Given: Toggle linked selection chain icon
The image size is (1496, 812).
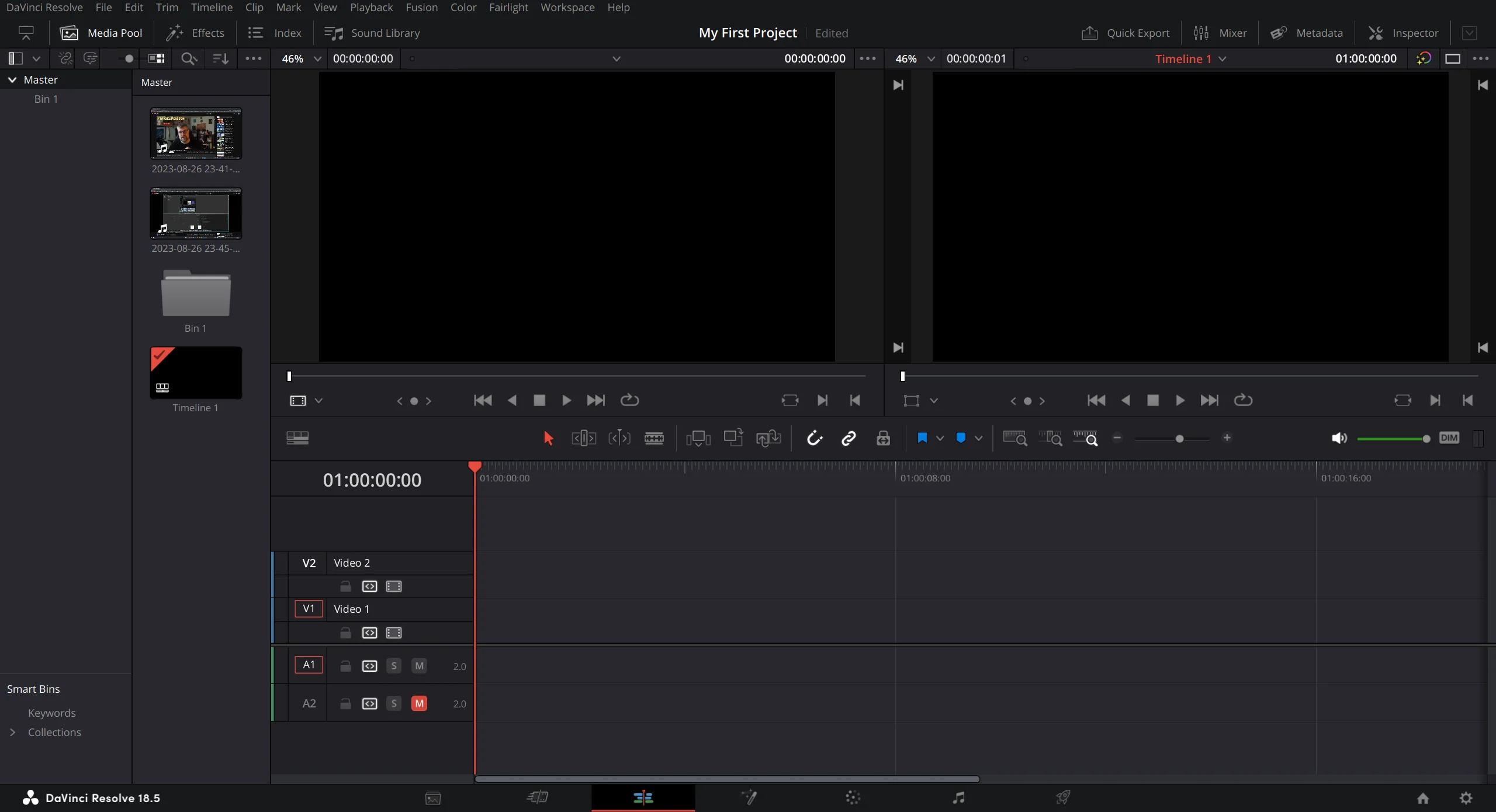Looking at the screenshot, I should pos(849,438).
